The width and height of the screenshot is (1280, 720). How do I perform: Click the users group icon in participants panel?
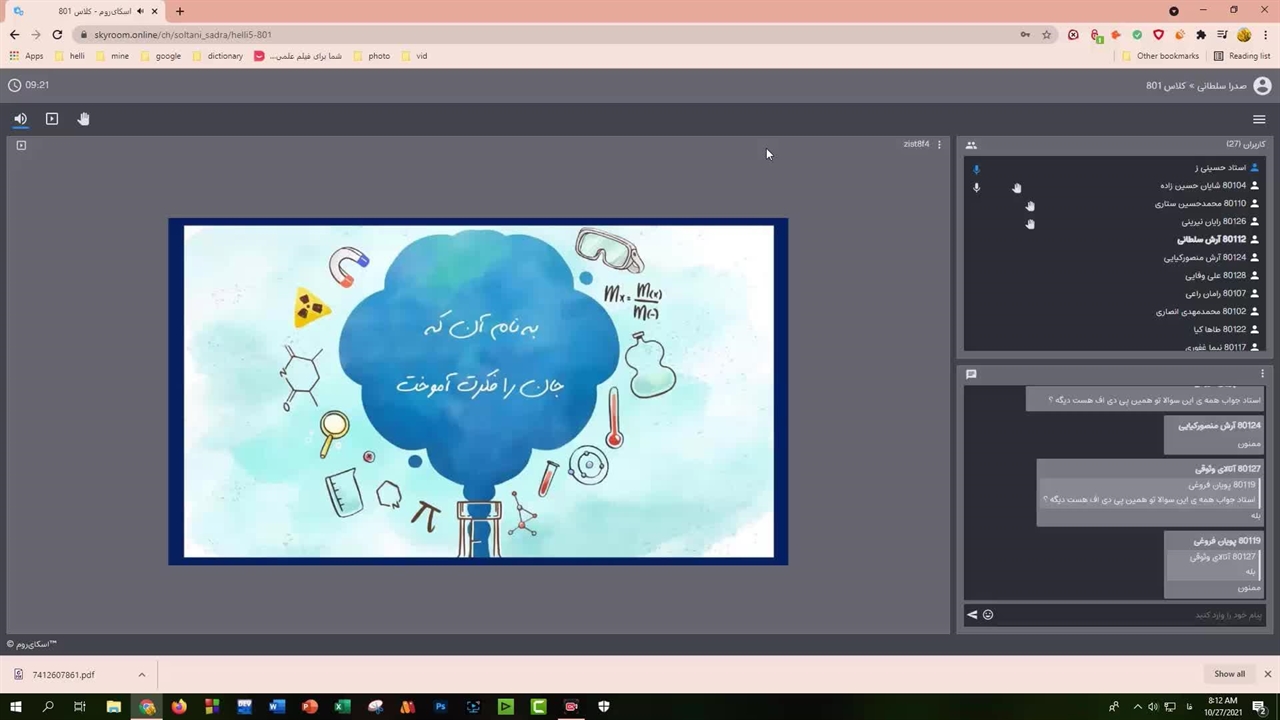tap(971, 145)
